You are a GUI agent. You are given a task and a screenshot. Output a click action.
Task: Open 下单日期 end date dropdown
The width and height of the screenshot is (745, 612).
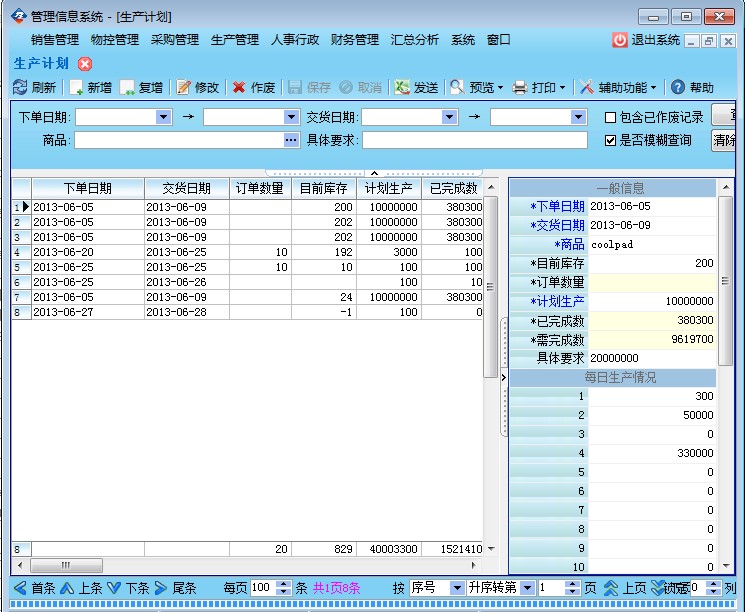tap(291, 117)
